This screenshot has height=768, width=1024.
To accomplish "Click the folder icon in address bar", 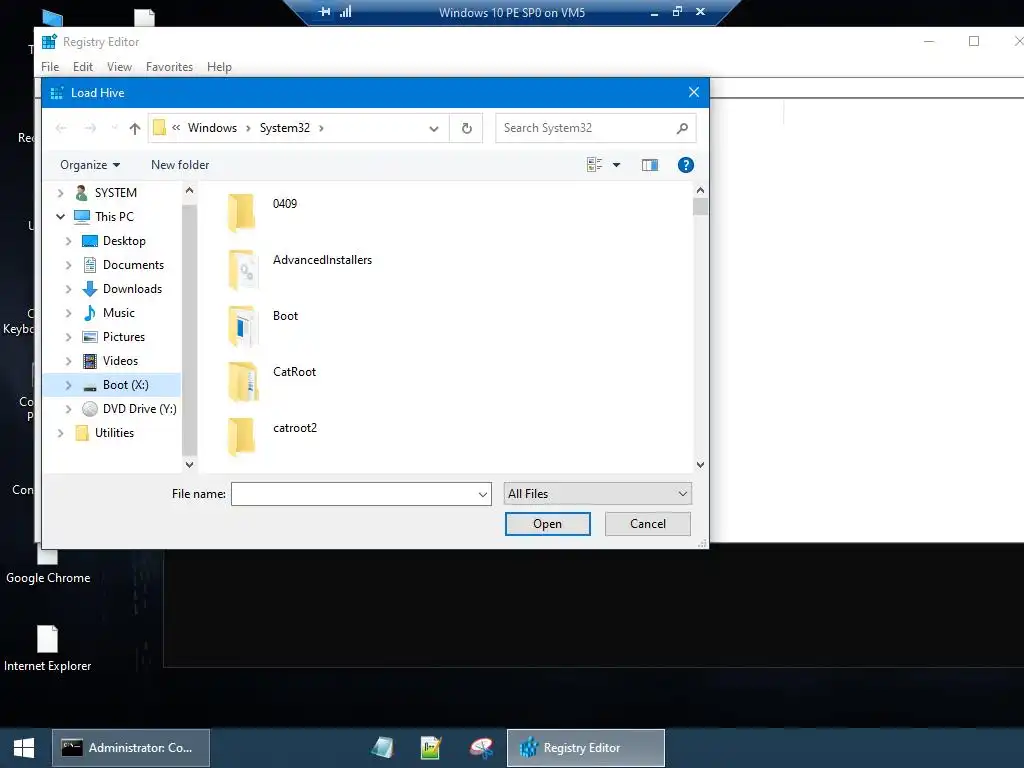I will [x=159, y=128].
